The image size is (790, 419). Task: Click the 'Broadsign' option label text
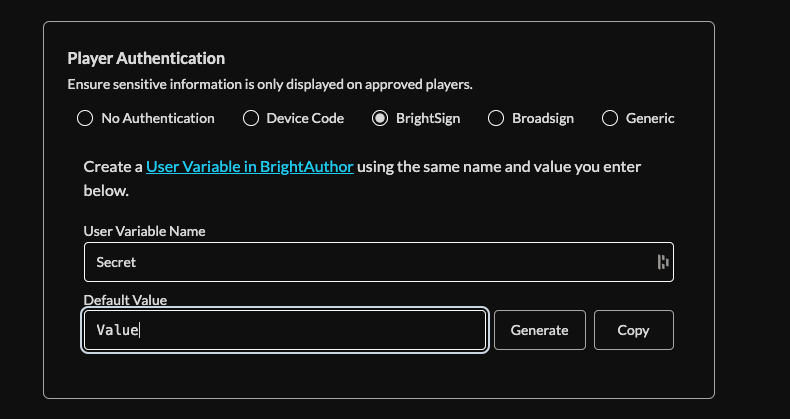point(543,118)
